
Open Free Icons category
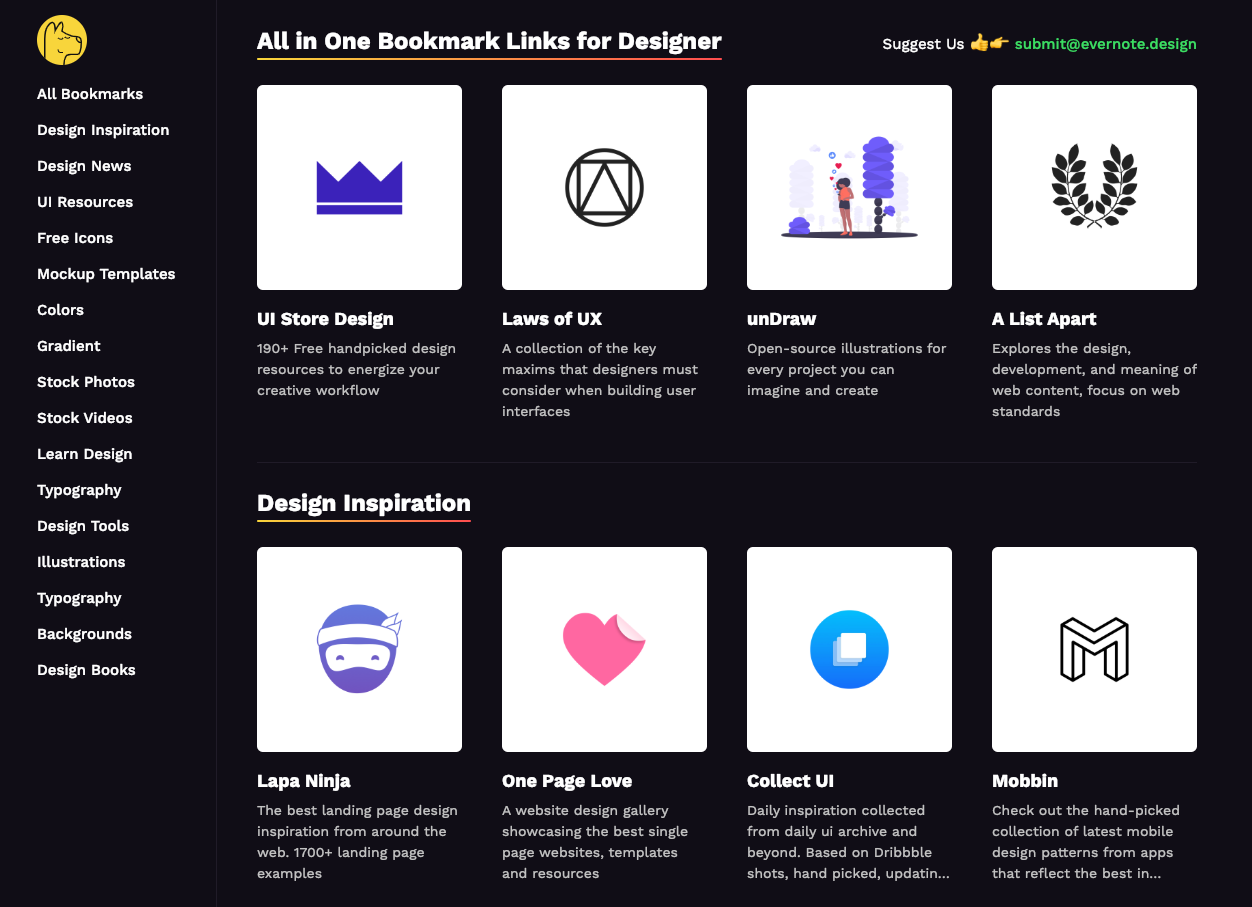click(75, 238)
